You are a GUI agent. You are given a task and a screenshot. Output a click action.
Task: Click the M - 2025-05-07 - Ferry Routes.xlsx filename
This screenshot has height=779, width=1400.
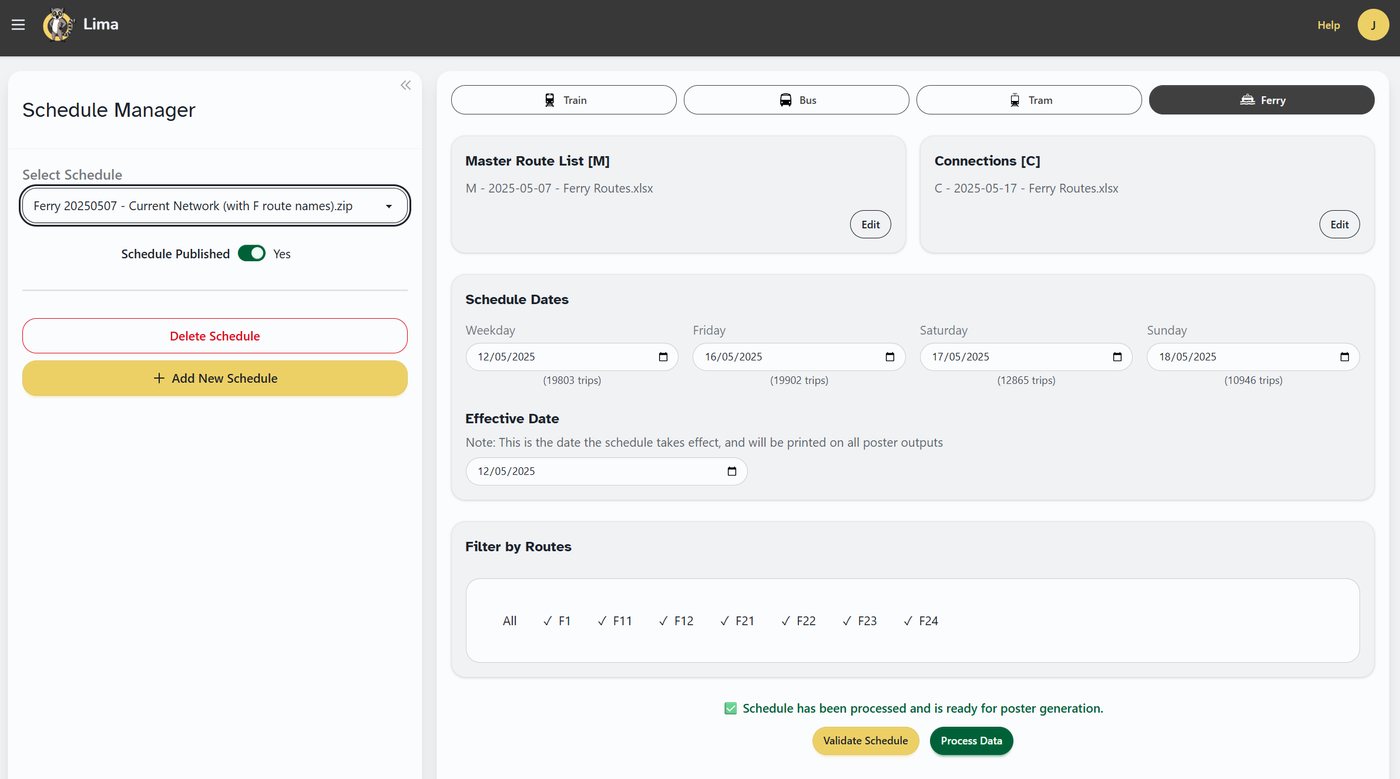(559, 188)
